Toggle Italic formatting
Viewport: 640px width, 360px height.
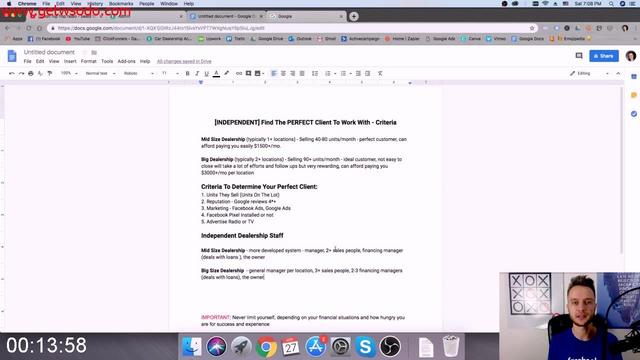[x=197, y=73]
